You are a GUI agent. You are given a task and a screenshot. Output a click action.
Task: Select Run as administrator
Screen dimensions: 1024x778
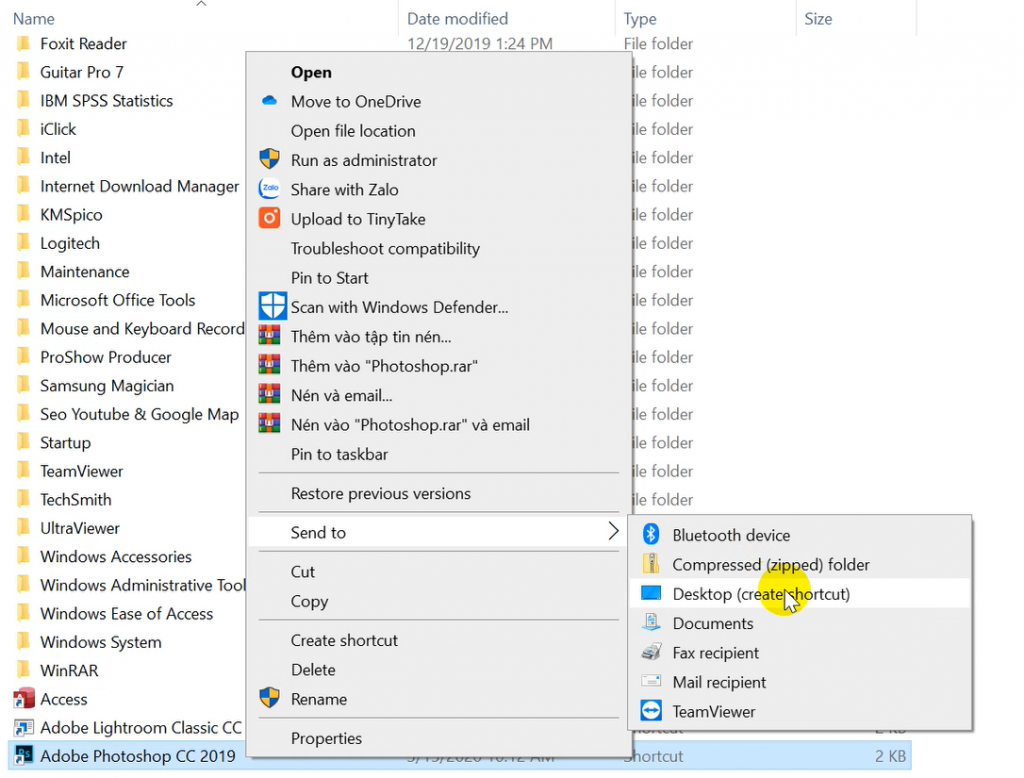pyautogui.click(x=363, y=160)
